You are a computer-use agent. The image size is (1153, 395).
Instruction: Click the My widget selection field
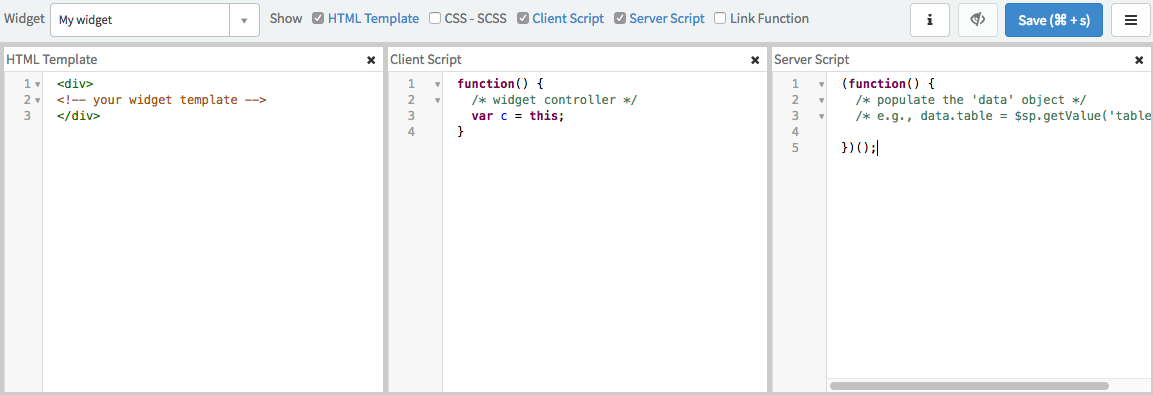[x=140, y=21]
